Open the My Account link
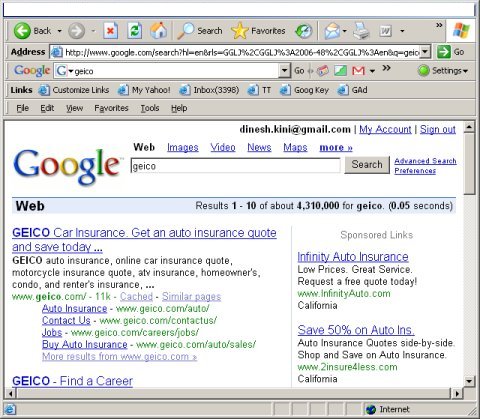 (x=385, y=129)
